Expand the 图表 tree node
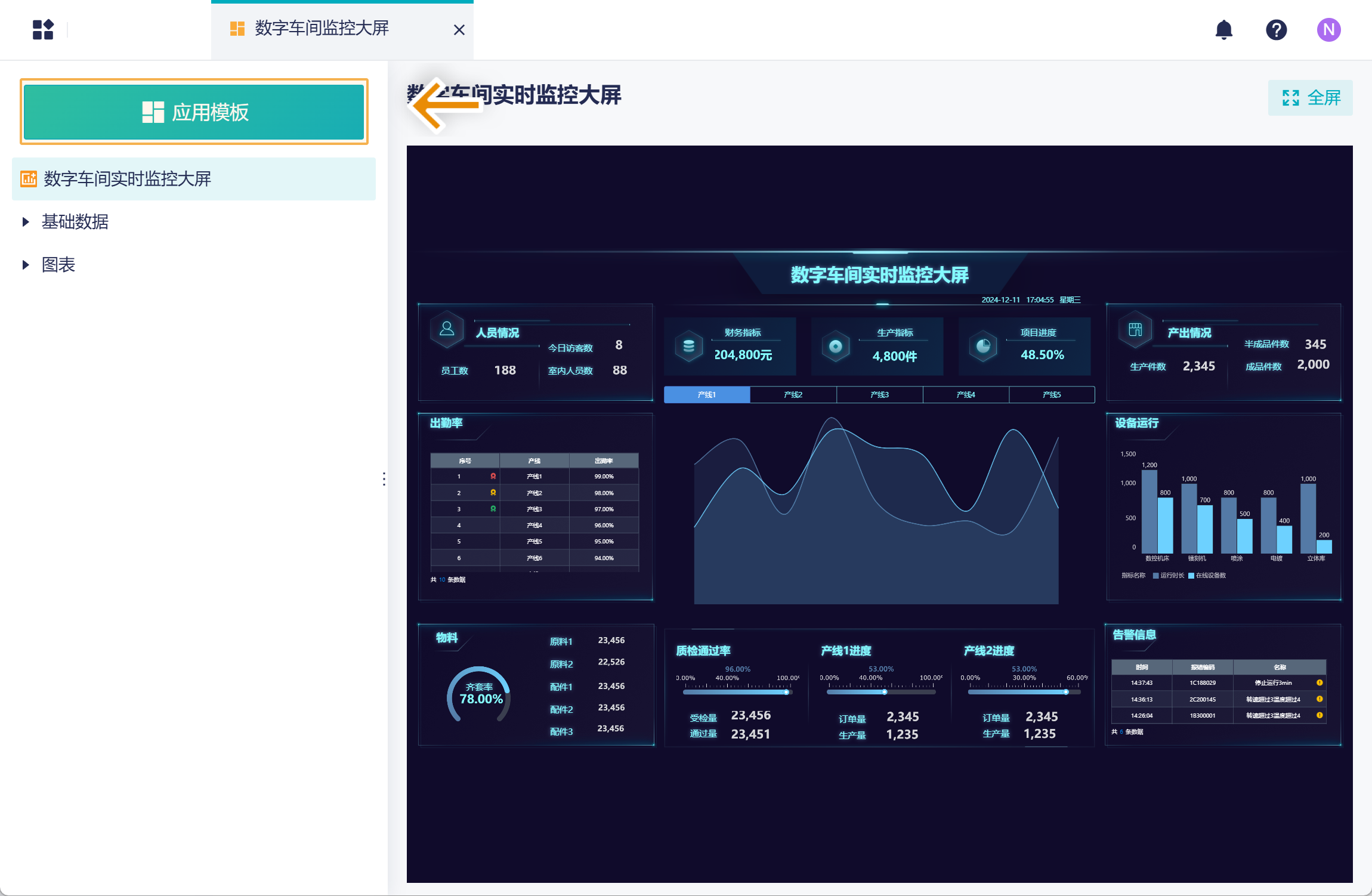Viewport: 1372px width, 896px height. (26, 265)
